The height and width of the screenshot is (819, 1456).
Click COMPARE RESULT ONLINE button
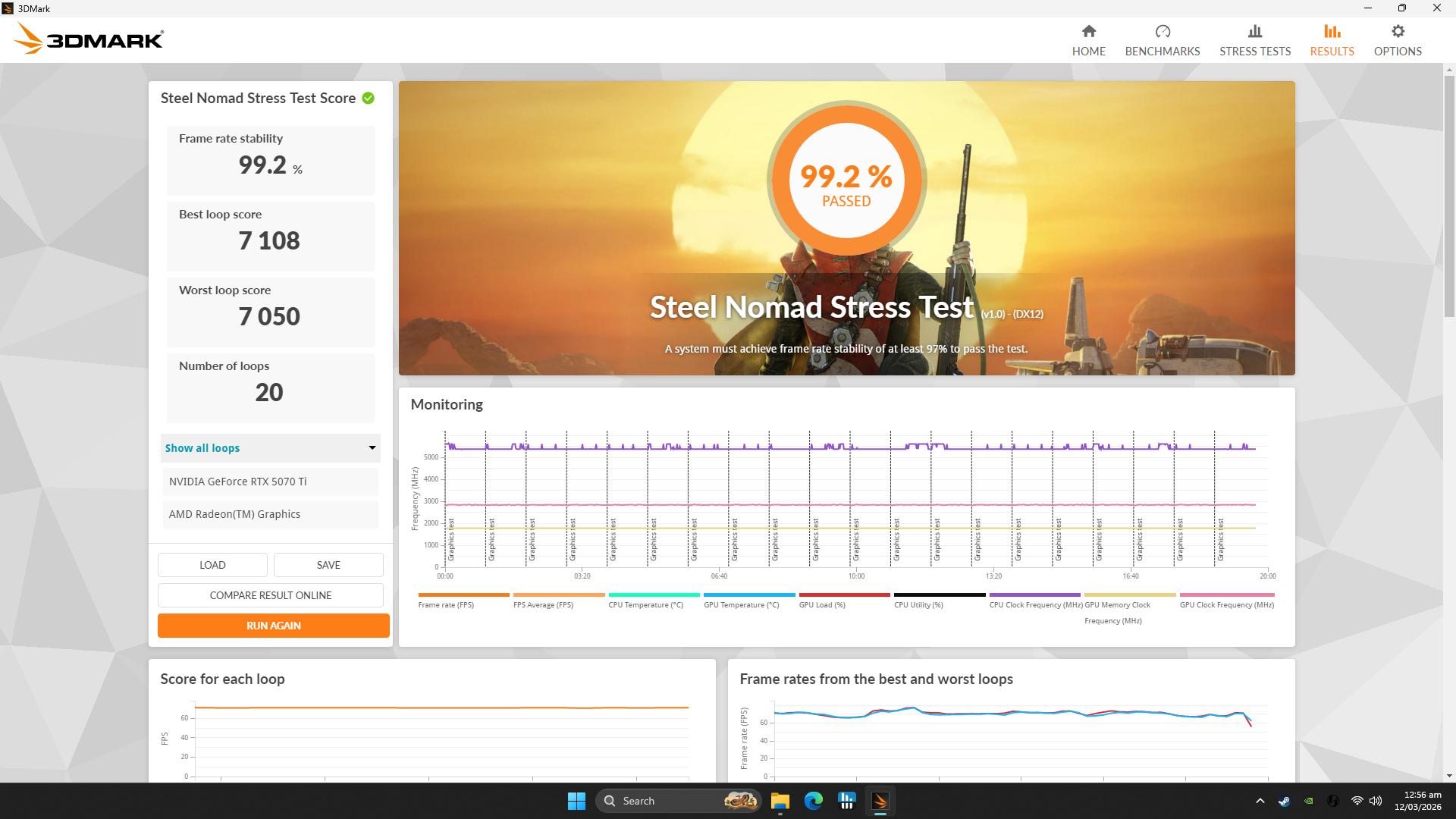[271, 595]
